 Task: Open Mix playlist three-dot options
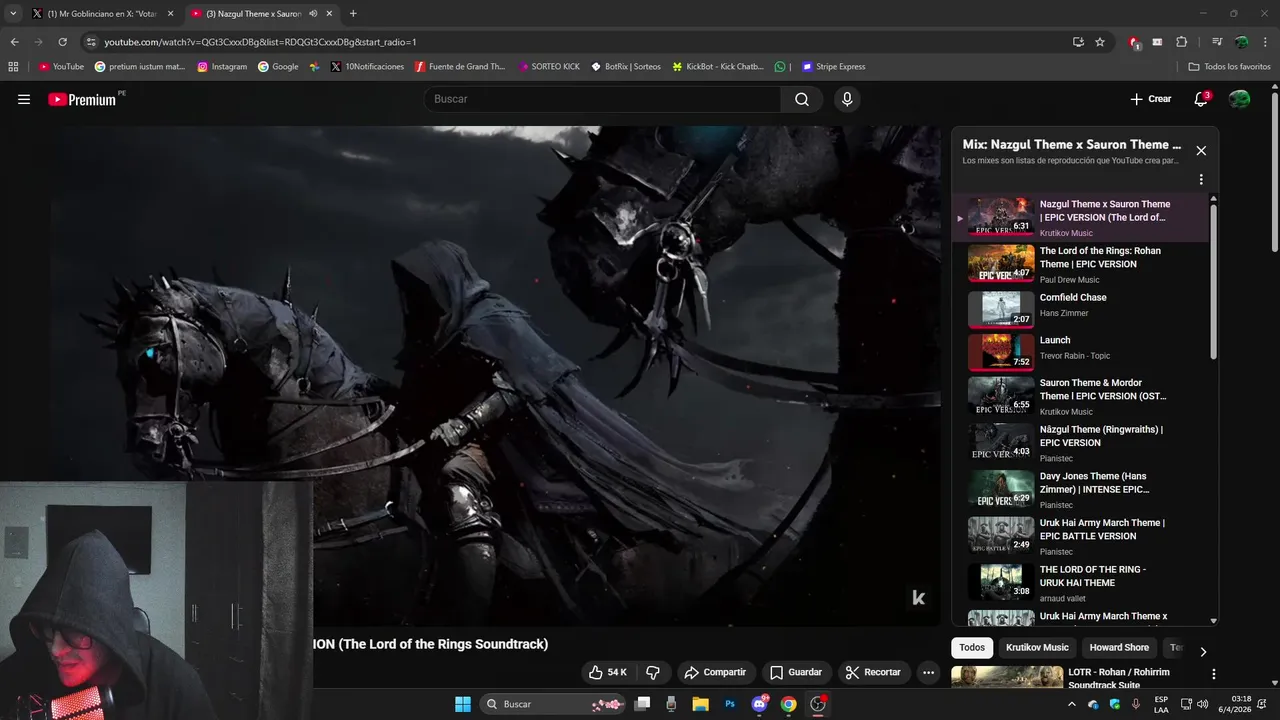pyautogui.click(x=1201, y=180)
